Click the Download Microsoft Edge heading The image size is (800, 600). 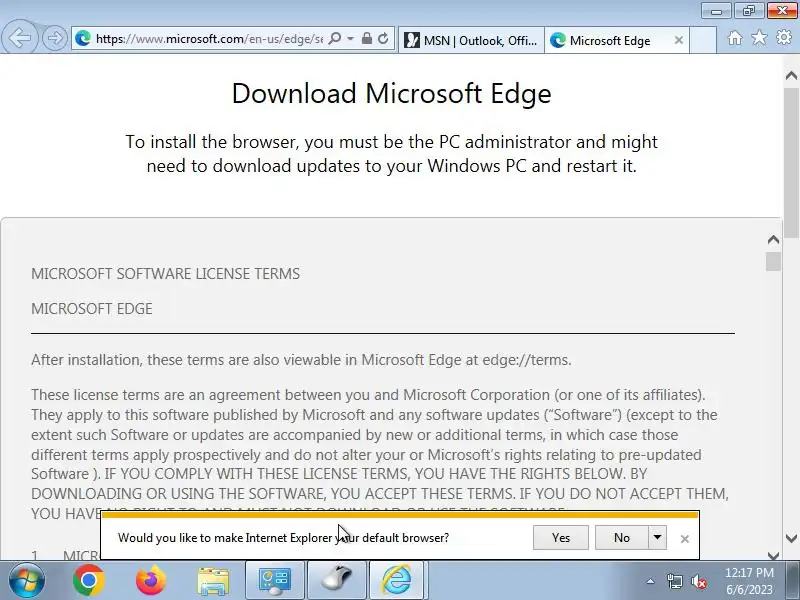pos(391,93)
